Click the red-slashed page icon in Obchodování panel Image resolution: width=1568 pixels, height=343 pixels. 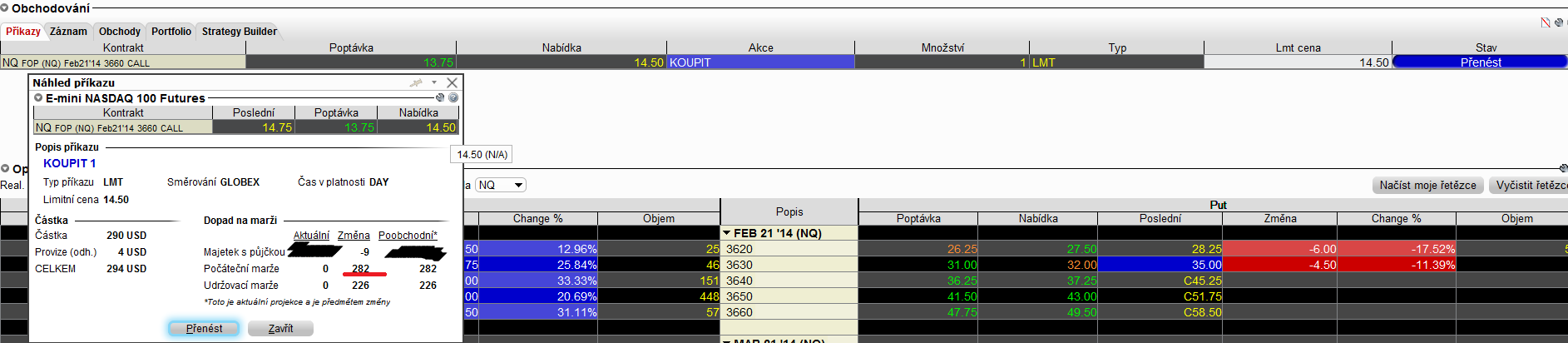point(1546,22)
